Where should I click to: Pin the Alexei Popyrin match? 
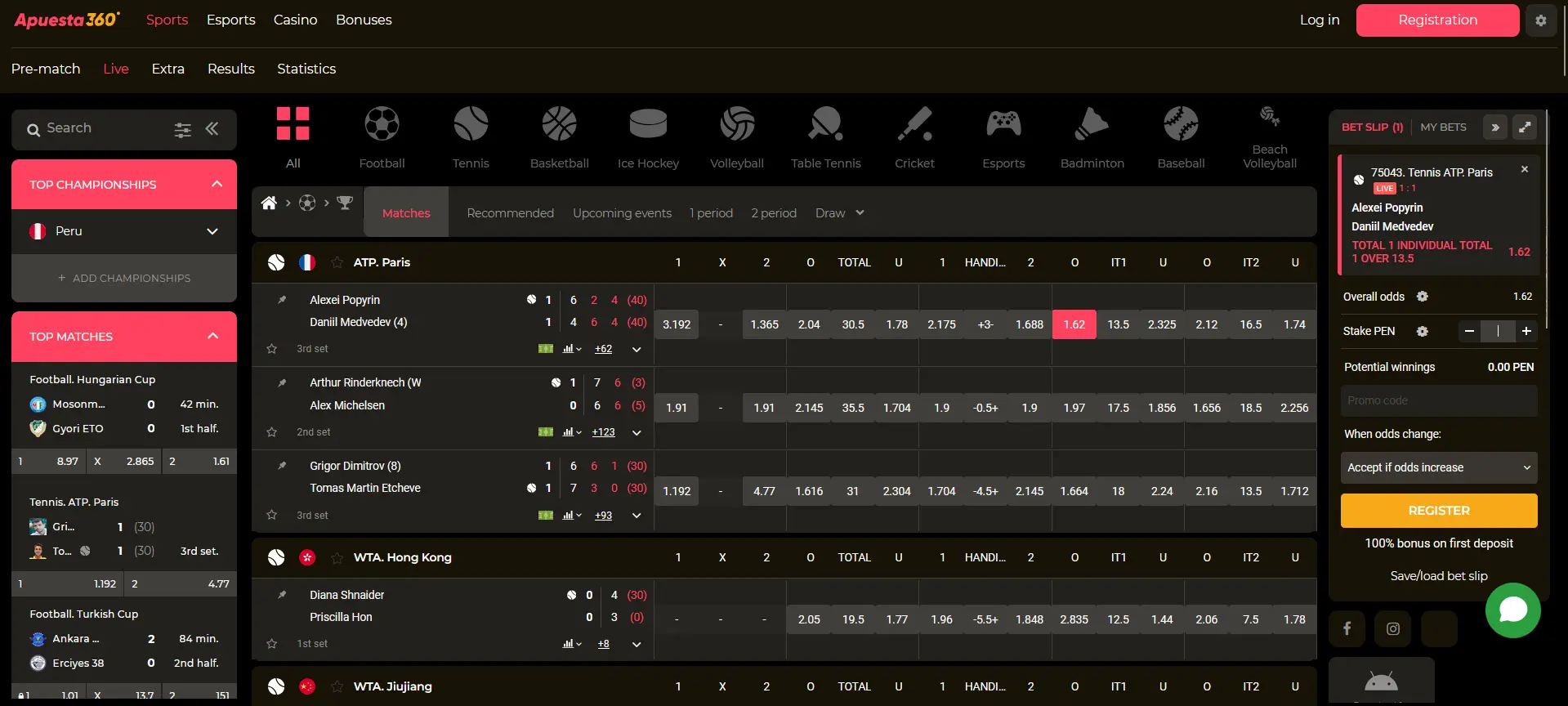282,300
